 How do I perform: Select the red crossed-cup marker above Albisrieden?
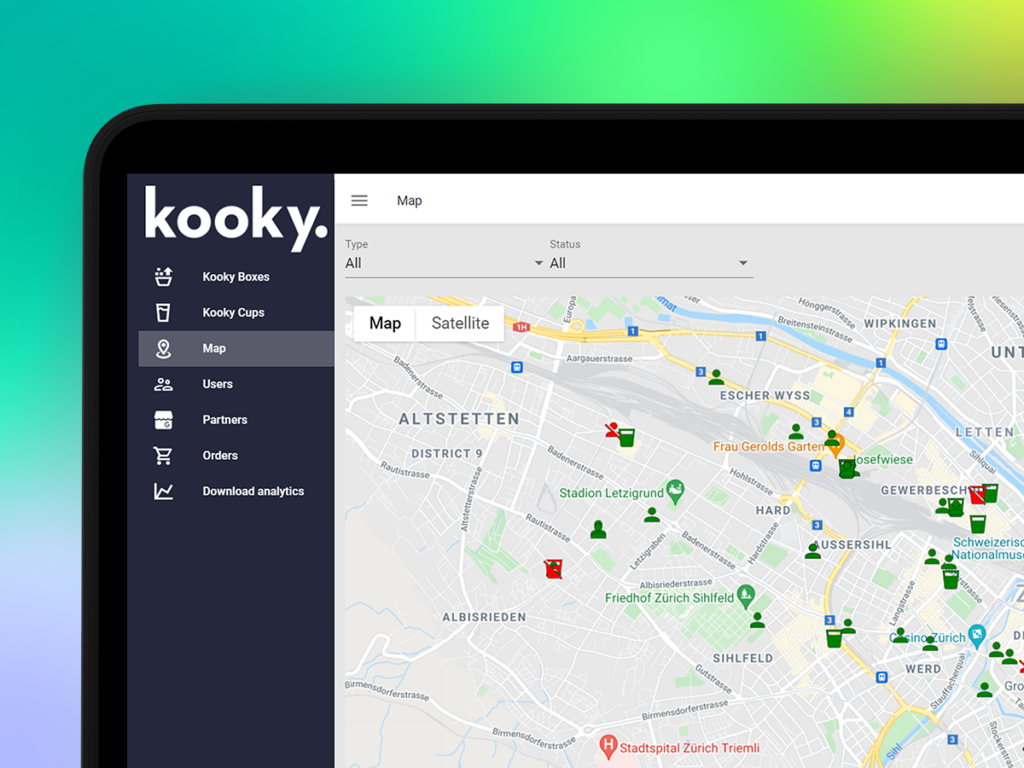tap(554, 569)
